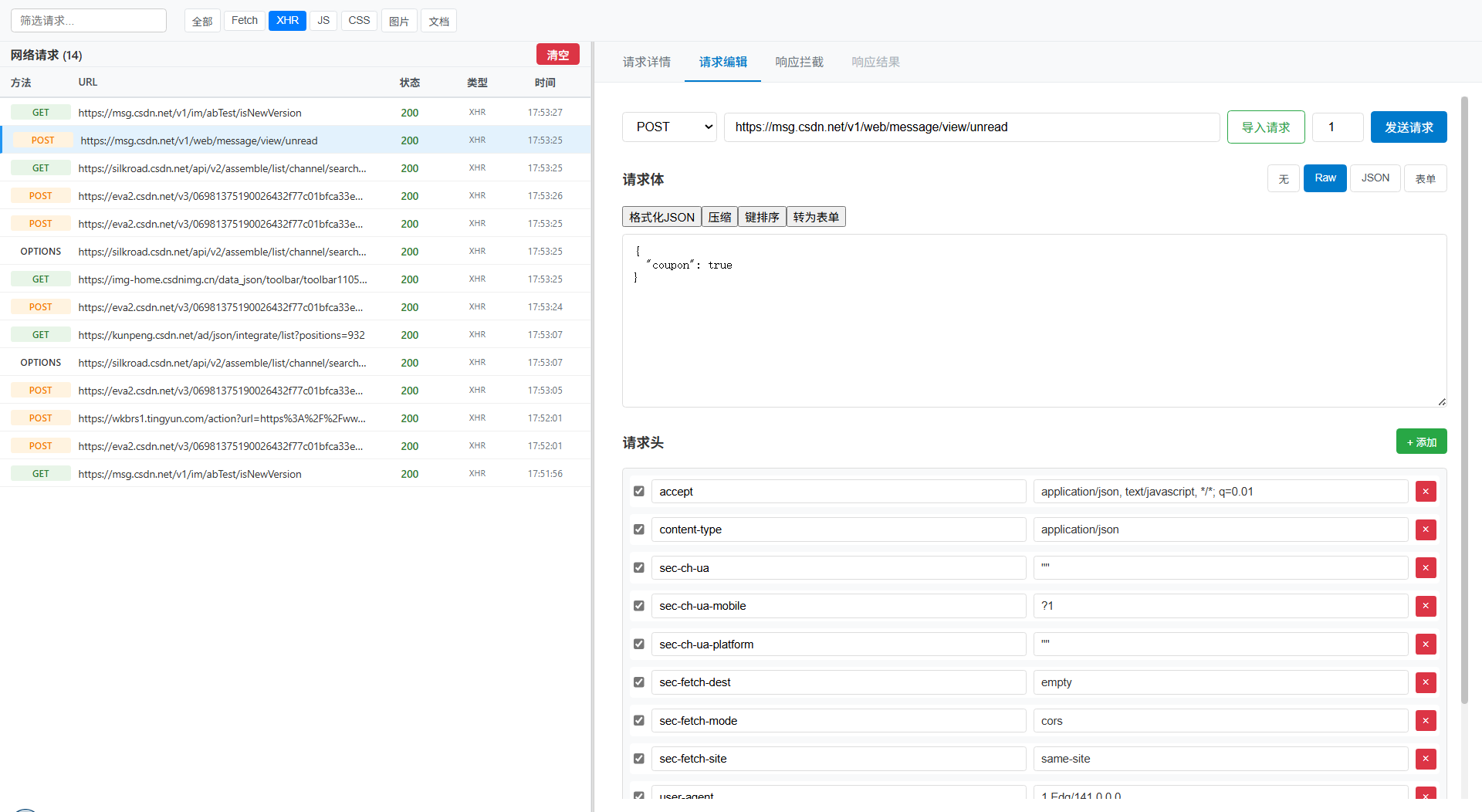The height and width of the screenshot is (812, 1482).
Task: Filter requests by Fetch
Action: [x=245, y=21]
